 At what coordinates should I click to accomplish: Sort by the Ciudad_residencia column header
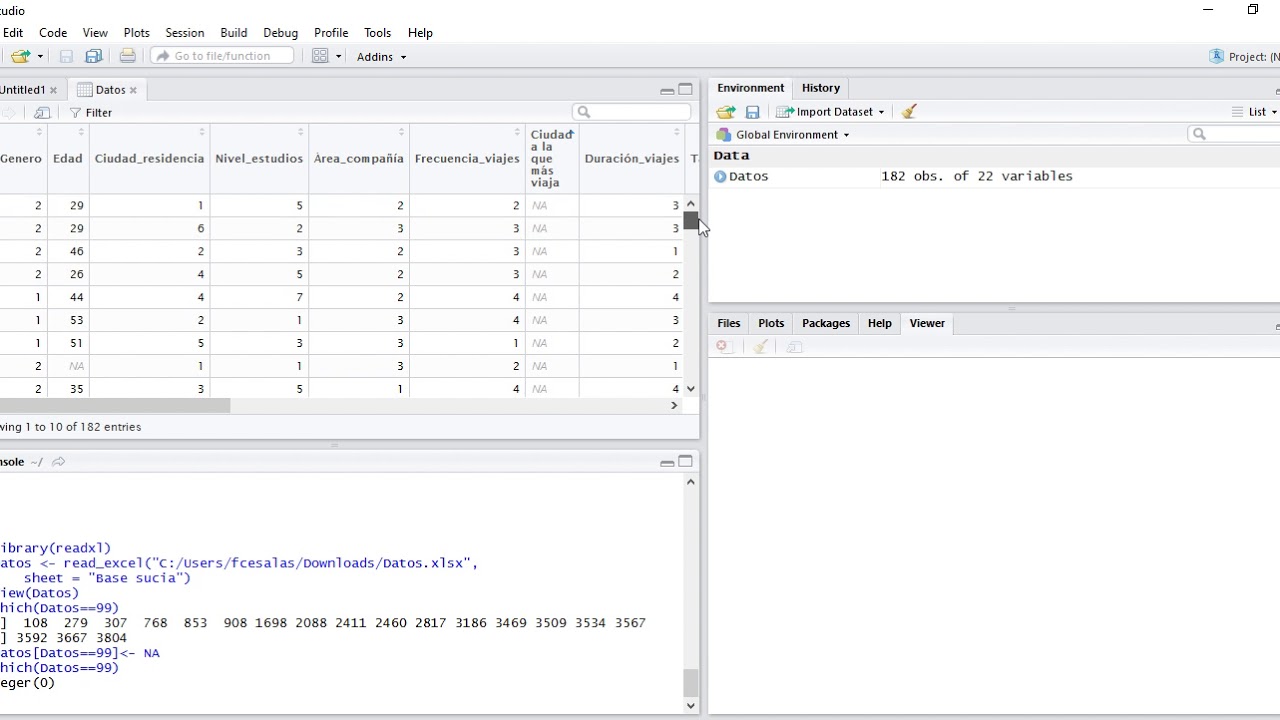pyautogui.click(x=149, y=158)
